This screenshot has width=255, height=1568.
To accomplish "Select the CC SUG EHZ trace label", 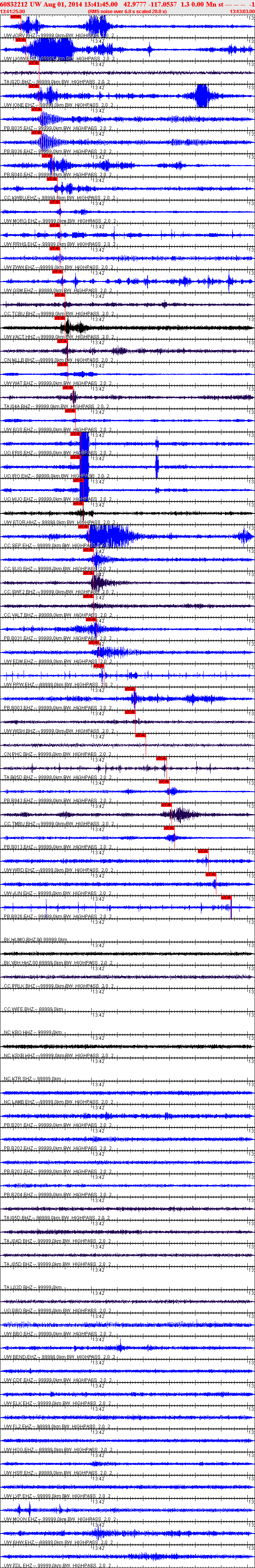I will tap(58, 569).
